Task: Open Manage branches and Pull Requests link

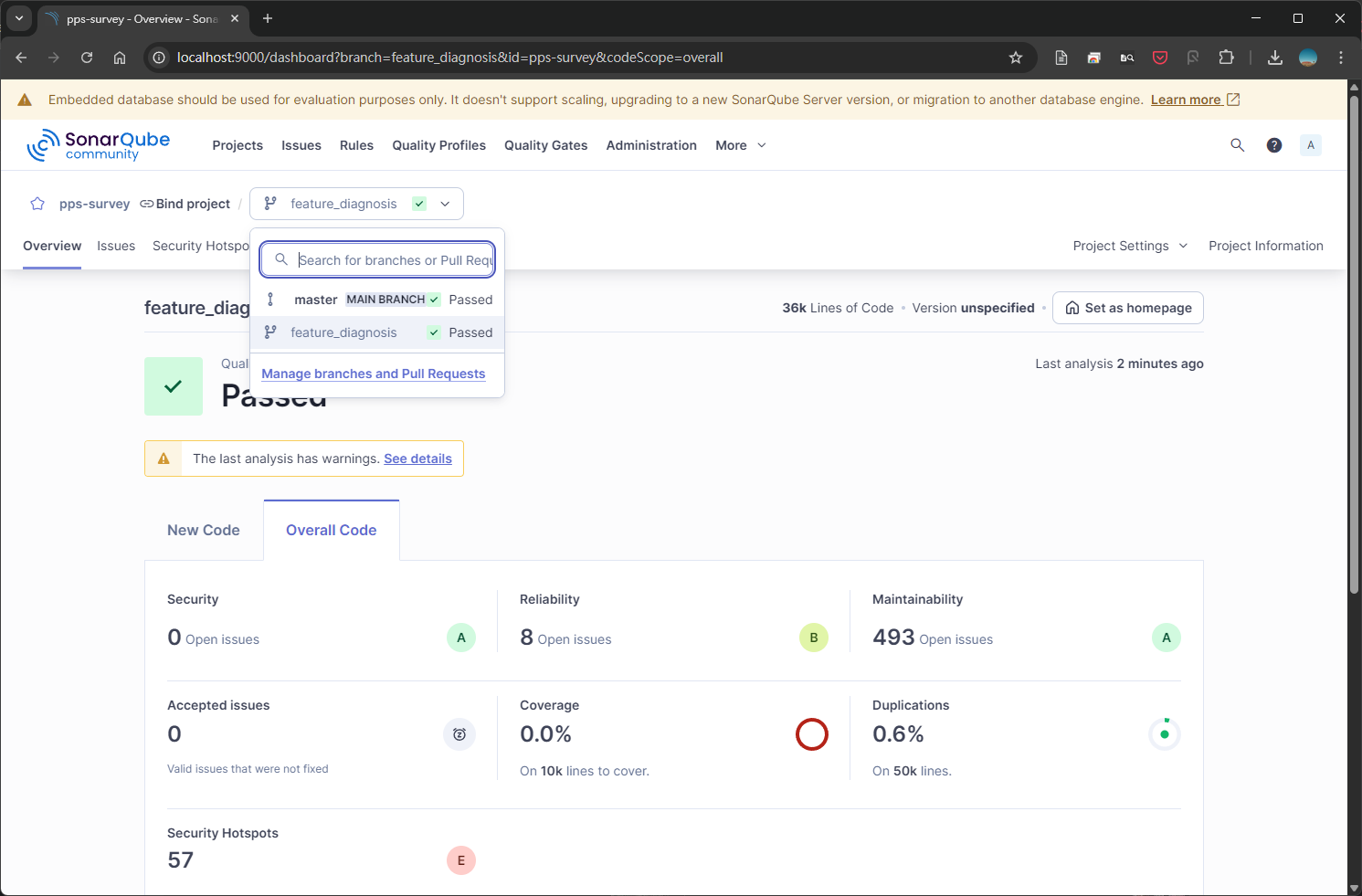Action: tap(373, 374)
